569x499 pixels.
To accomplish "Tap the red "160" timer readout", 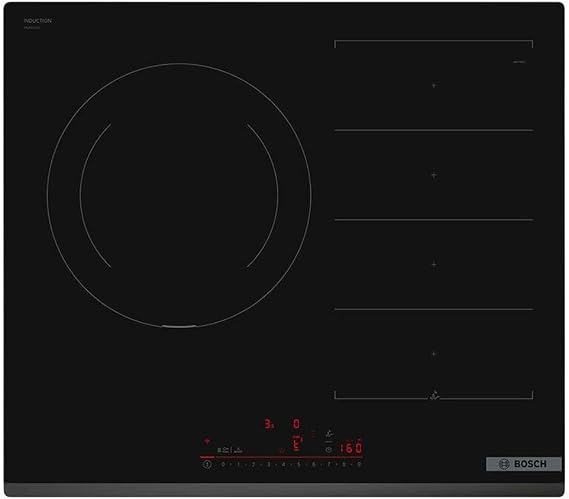I will click(x=351, y=448).
